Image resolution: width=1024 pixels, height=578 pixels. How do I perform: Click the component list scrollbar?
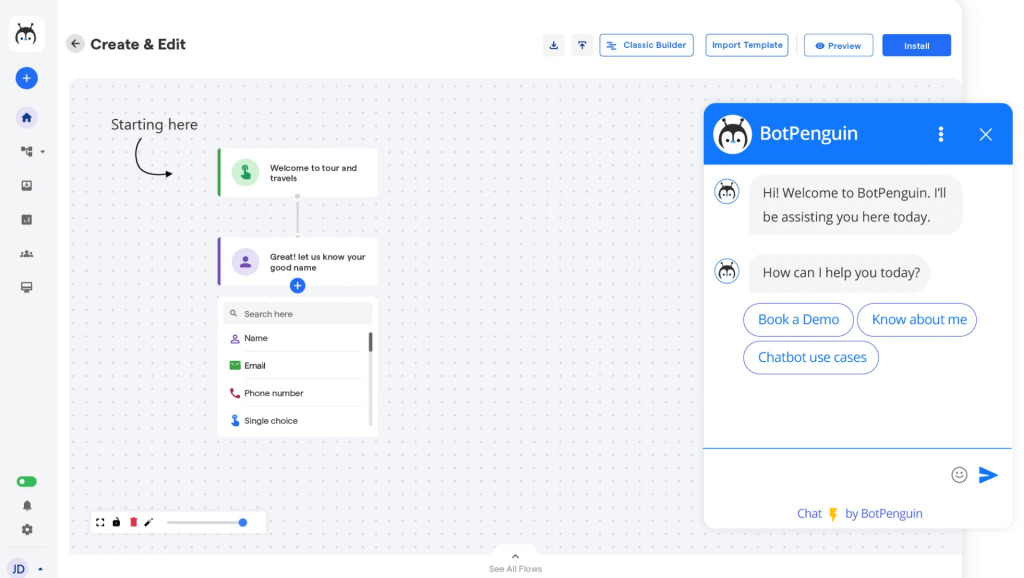[370, 342]
